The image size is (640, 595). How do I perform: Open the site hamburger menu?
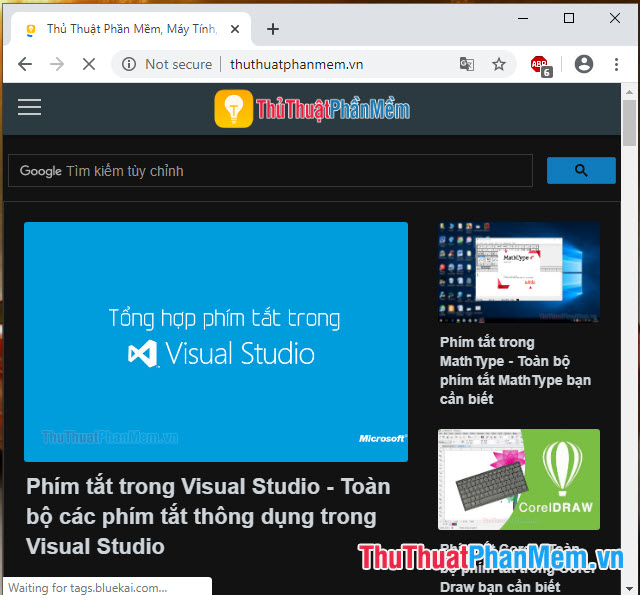29,107
